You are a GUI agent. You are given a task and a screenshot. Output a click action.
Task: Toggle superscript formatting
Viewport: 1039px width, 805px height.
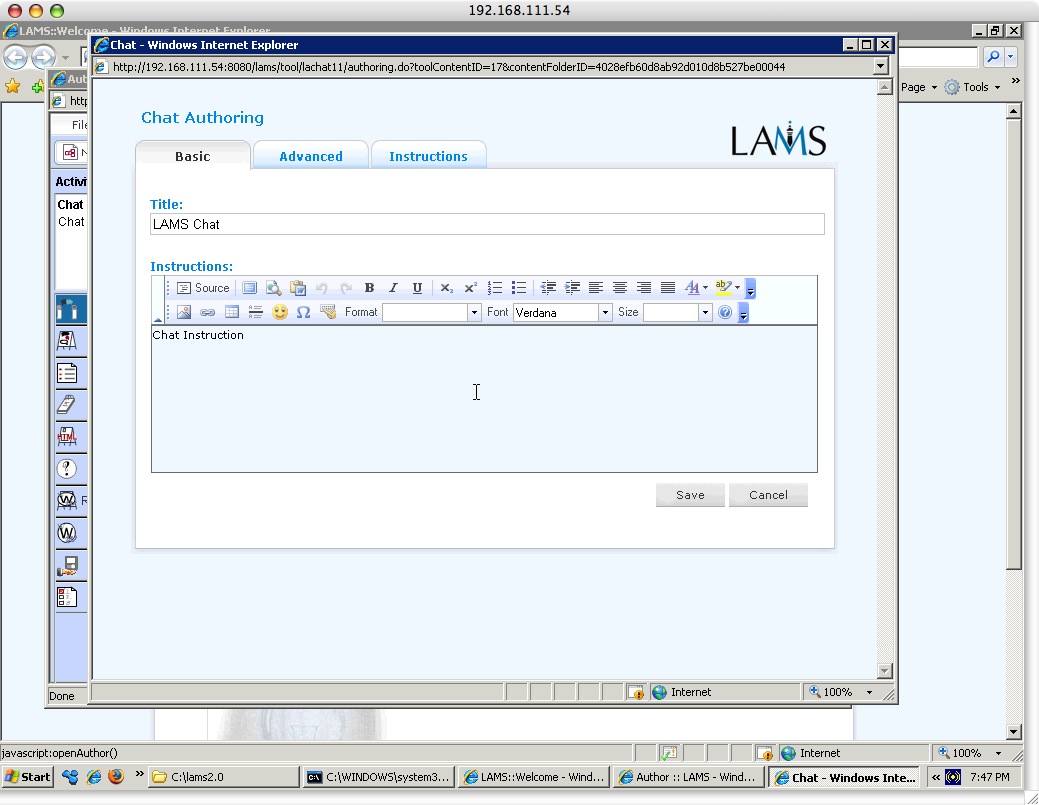470,288
